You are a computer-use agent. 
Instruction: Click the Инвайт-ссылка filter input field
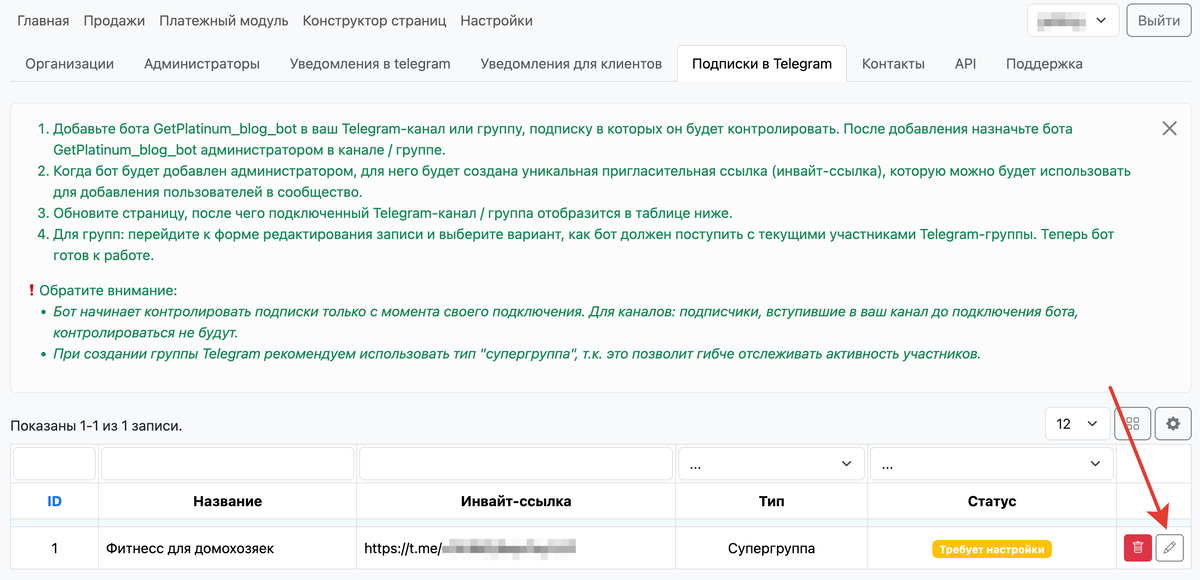coord(515,464)
